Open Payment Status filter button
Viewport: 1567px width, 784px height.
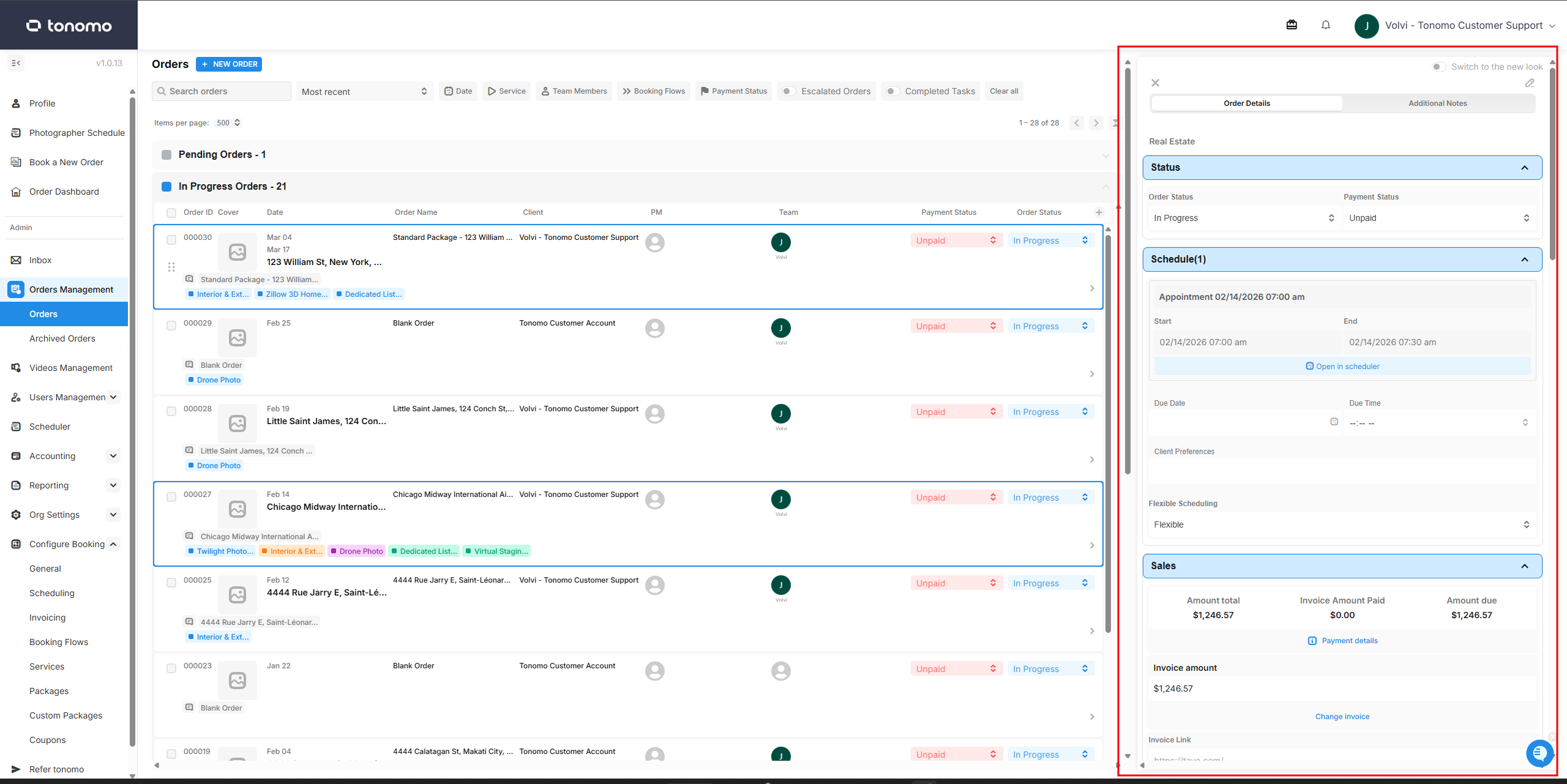[x=733, y=91]
